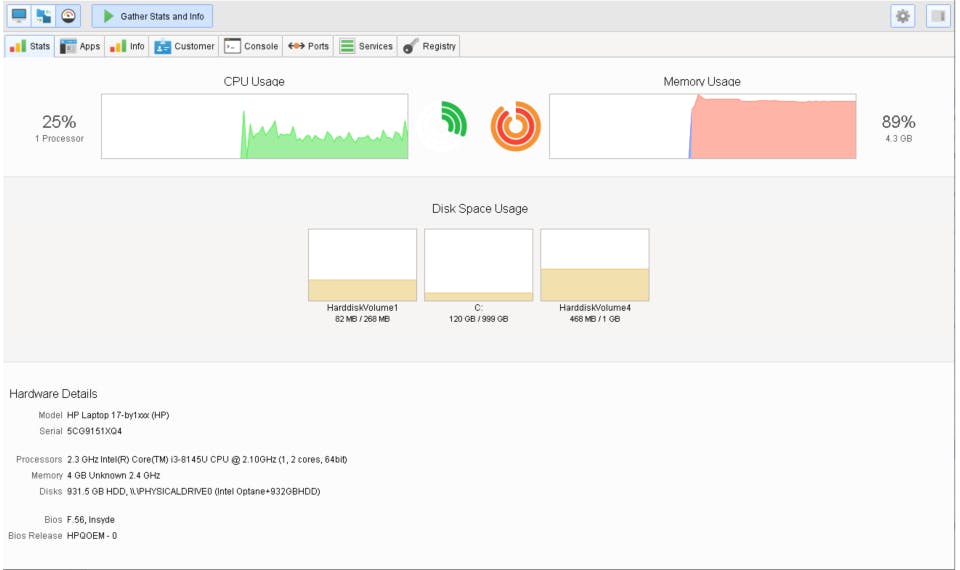Click the '1 Processor' label
Viewport: 960px width, 570px height.
click(59, 138)
